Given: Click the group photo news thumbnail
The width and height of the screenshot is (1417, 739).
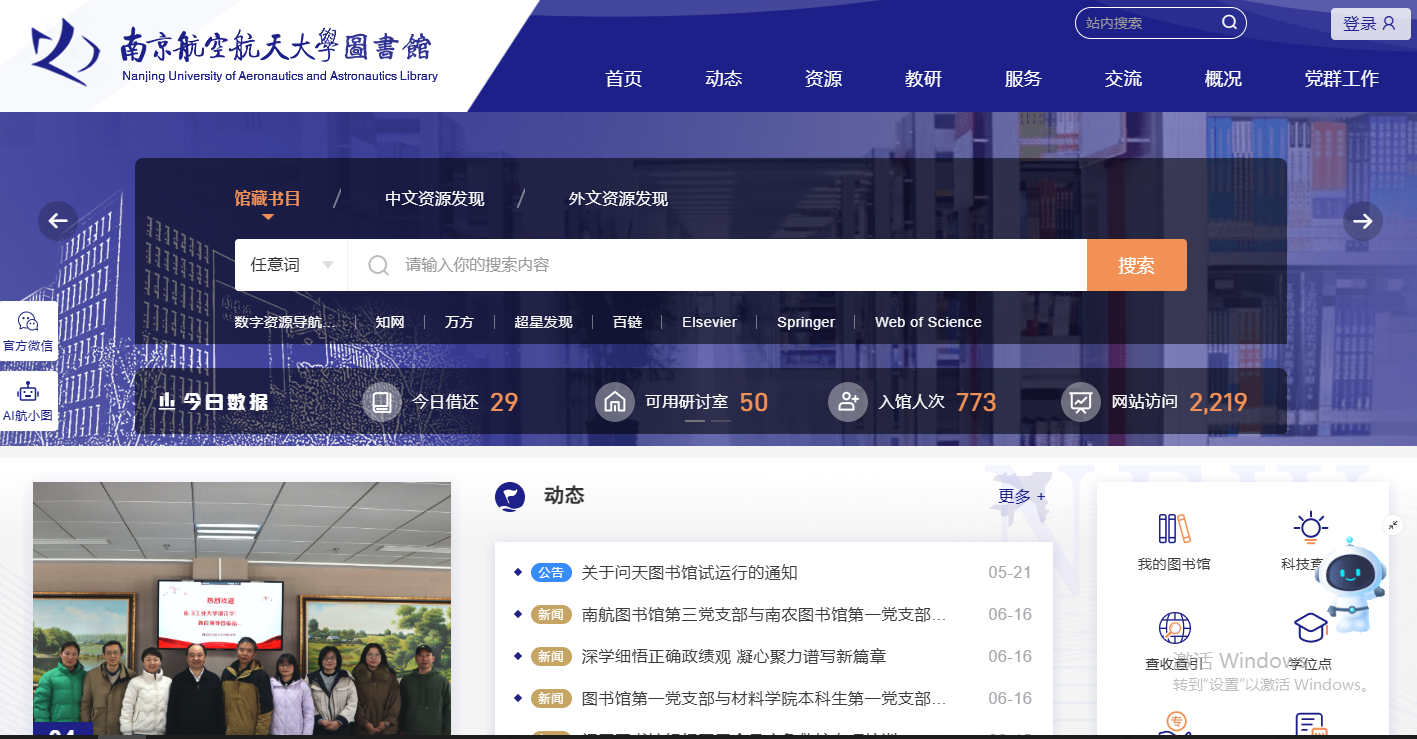Looking at the screenshot, I should 242,609.
